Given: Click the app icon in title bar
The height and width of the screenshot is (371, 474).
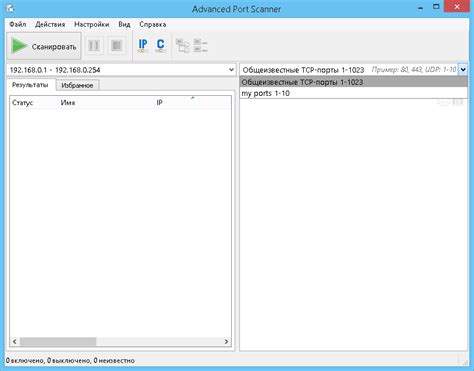Looking at the screenshot, I should point(10,8).
